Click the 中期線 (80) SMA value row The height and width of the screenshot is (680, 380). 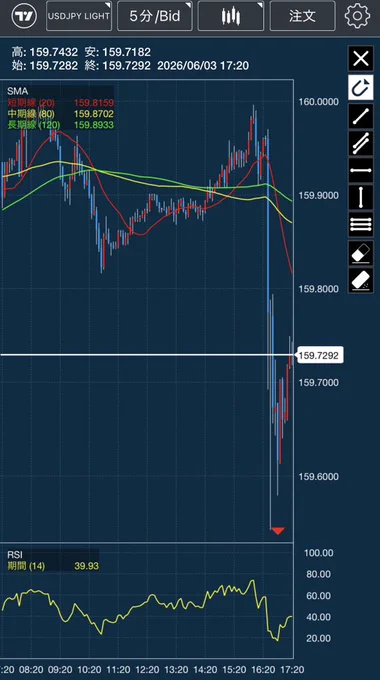point(60,114)
